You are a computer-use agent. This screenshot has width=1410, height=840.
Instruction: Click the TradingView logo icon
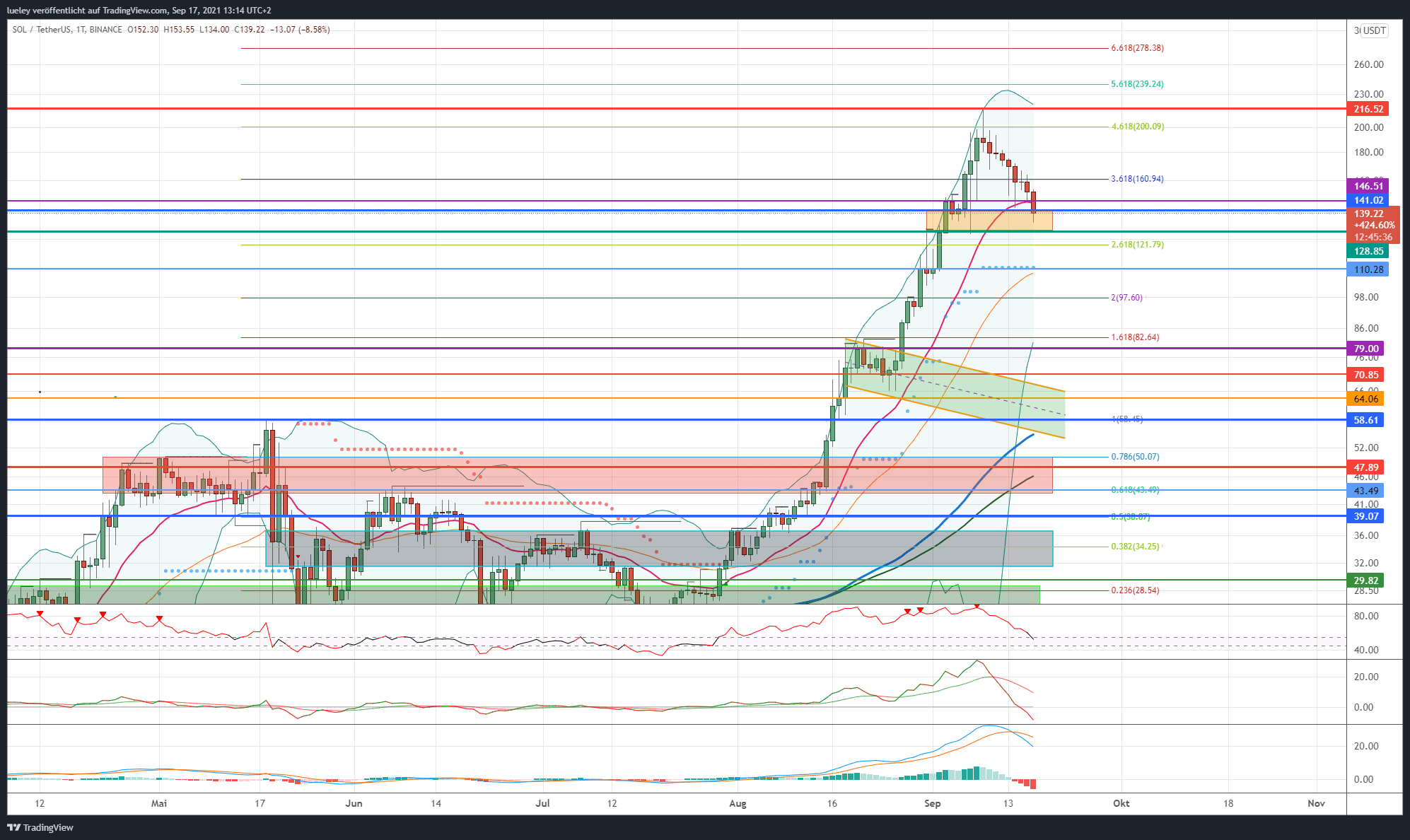(x=13, y=827)
